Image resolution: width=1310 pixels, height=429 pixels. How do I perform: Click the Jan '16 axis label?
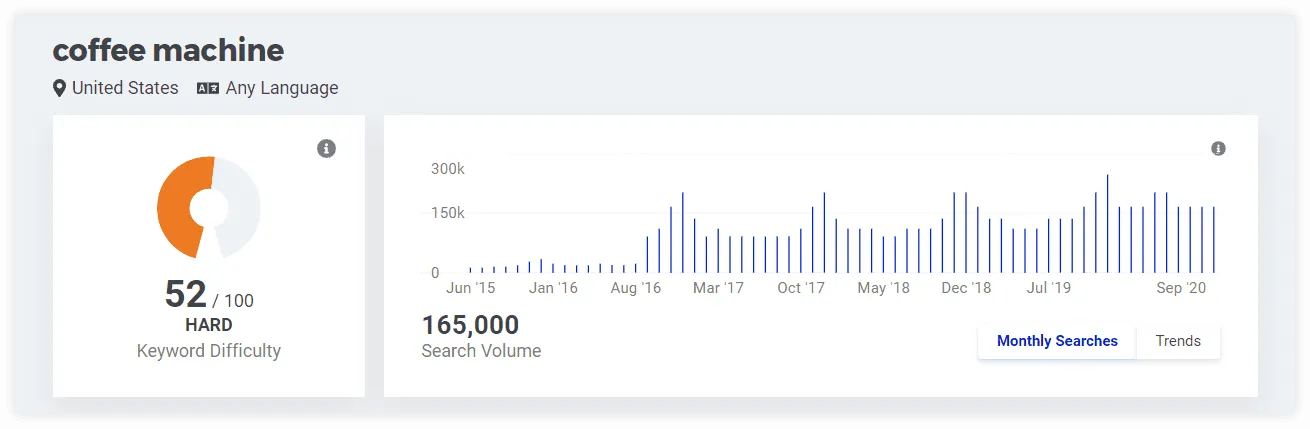point(553,288)
